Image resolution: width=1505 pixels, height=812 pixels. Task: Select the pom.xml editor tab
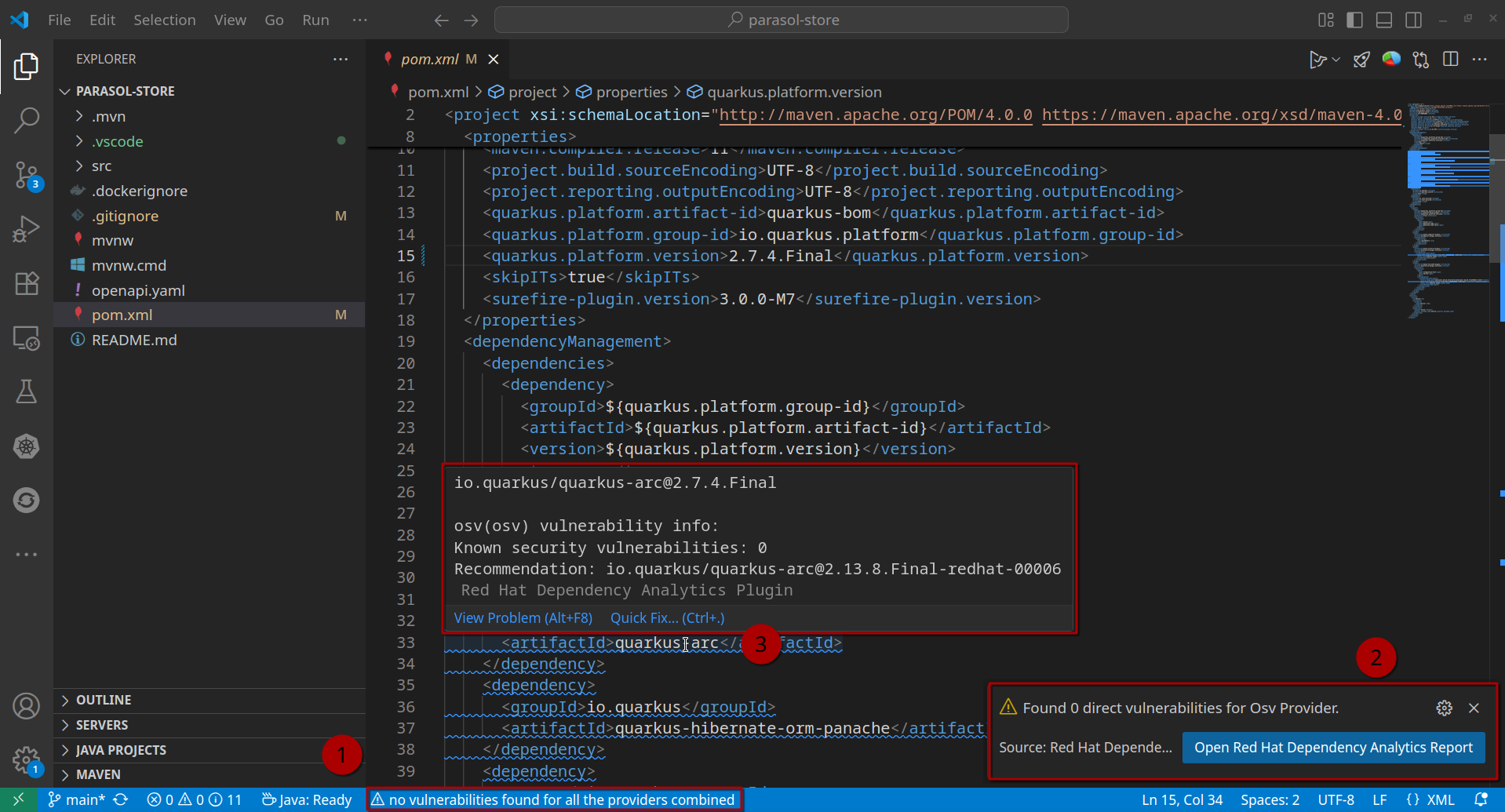point(429,60)
